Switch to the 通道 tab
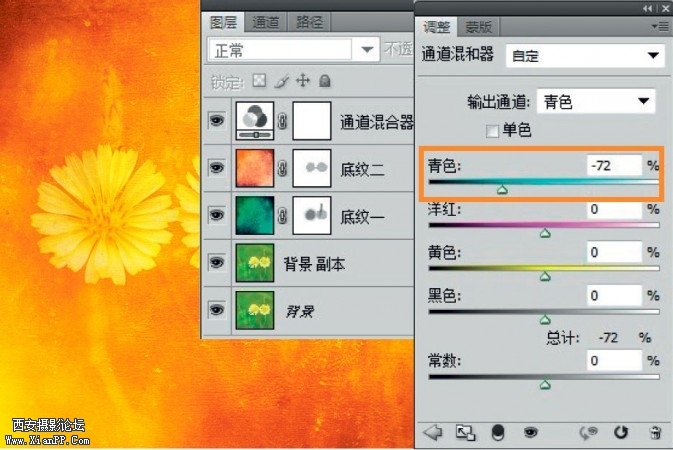The width and height of the screenshot is (673, 450). click(x=265, y=22)
